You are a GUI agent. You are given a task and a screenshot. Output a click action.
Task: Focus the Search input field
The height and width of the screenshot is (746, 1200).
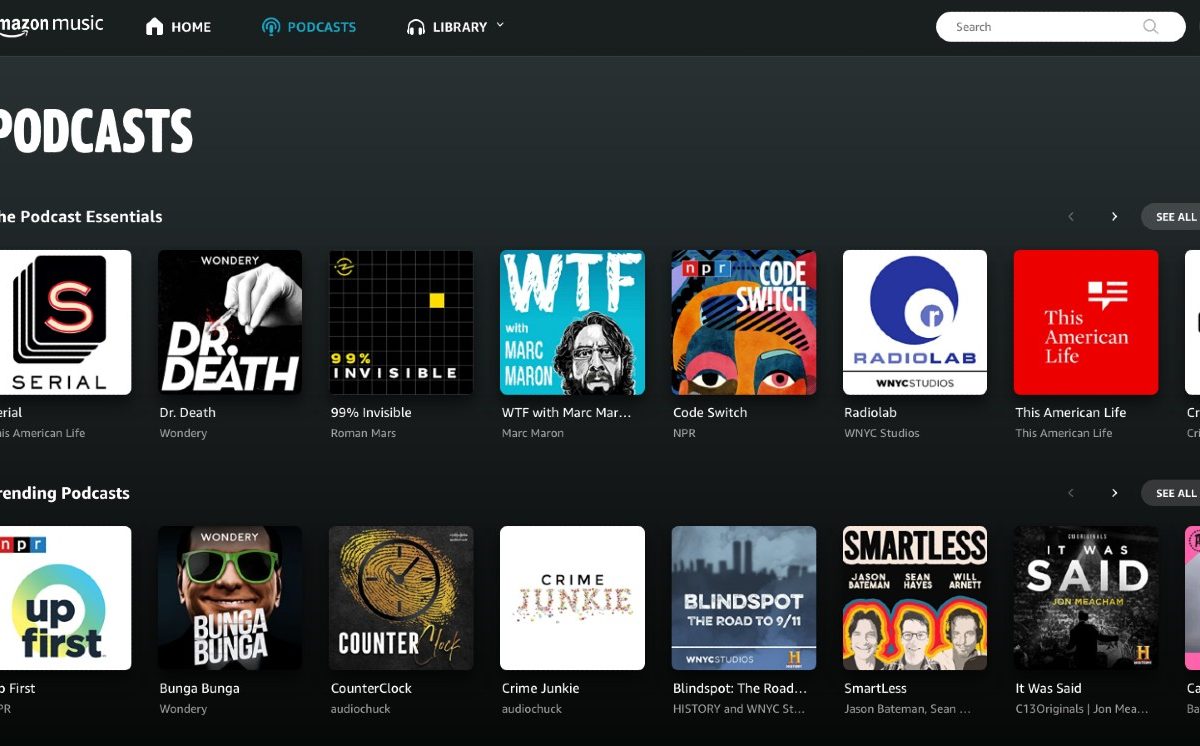coord(1040,27)
